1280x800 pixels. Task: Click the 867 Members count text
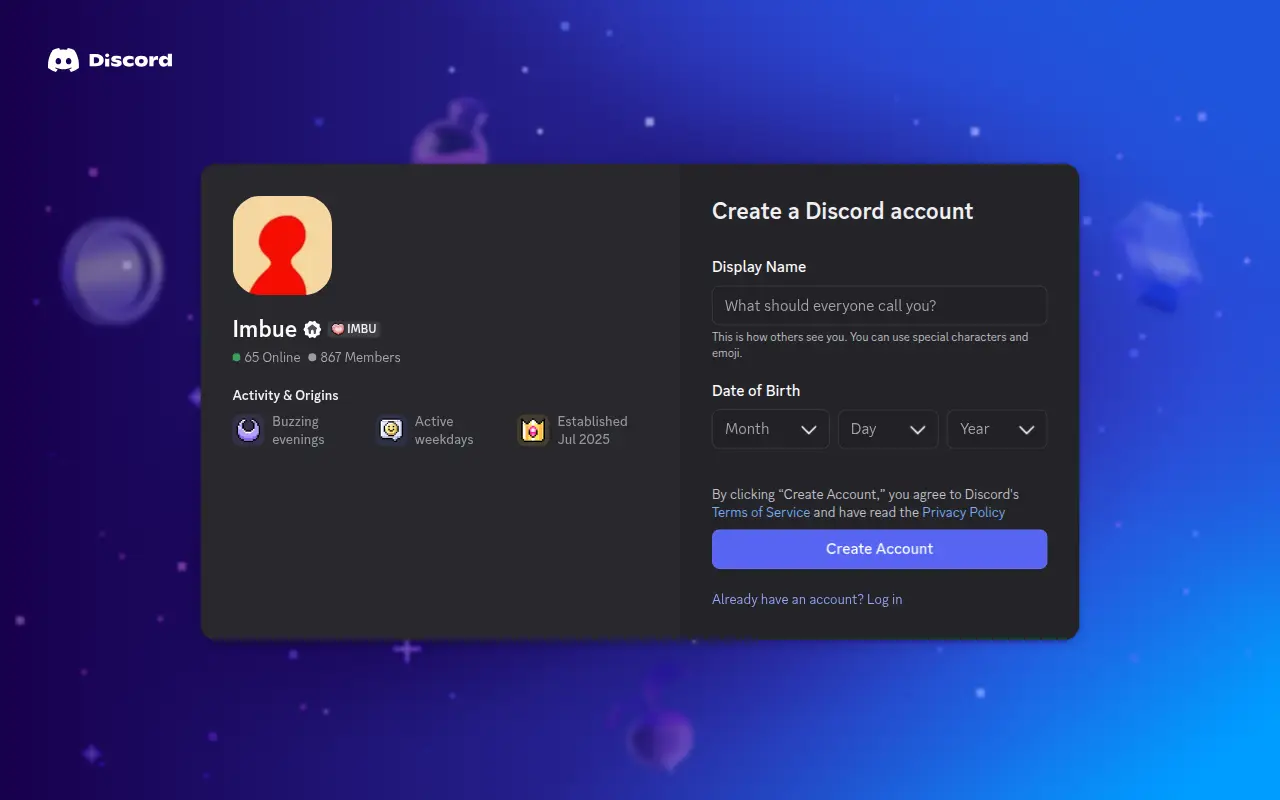[360, 357]
